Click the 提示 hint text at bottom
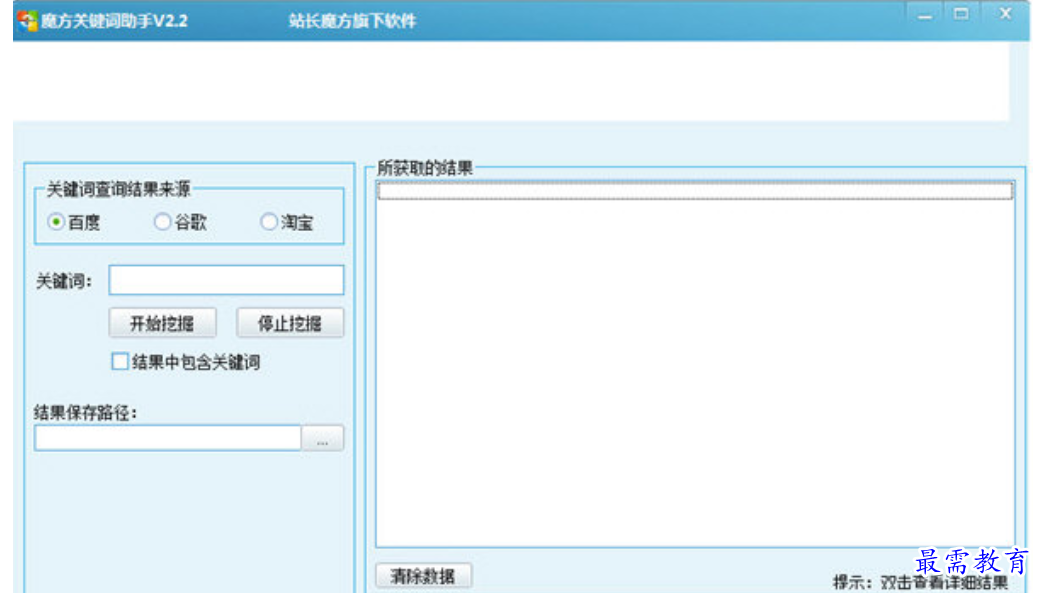The width and height of the screenshot is (1037, 593). (x=920, y=582)
